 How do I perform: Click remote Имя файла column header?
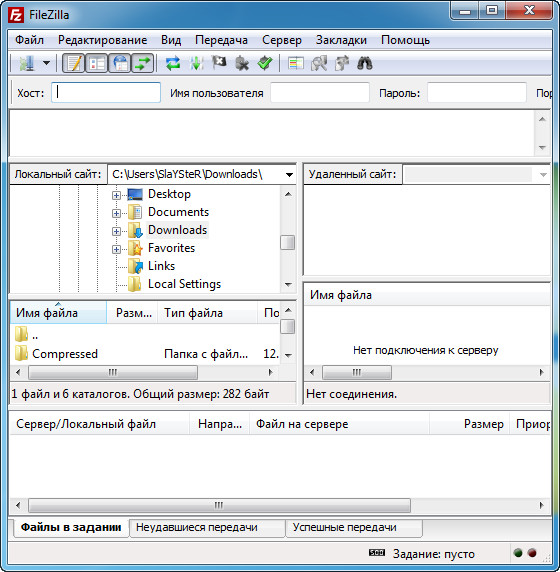pyautogui.click(x=427, y=295)
